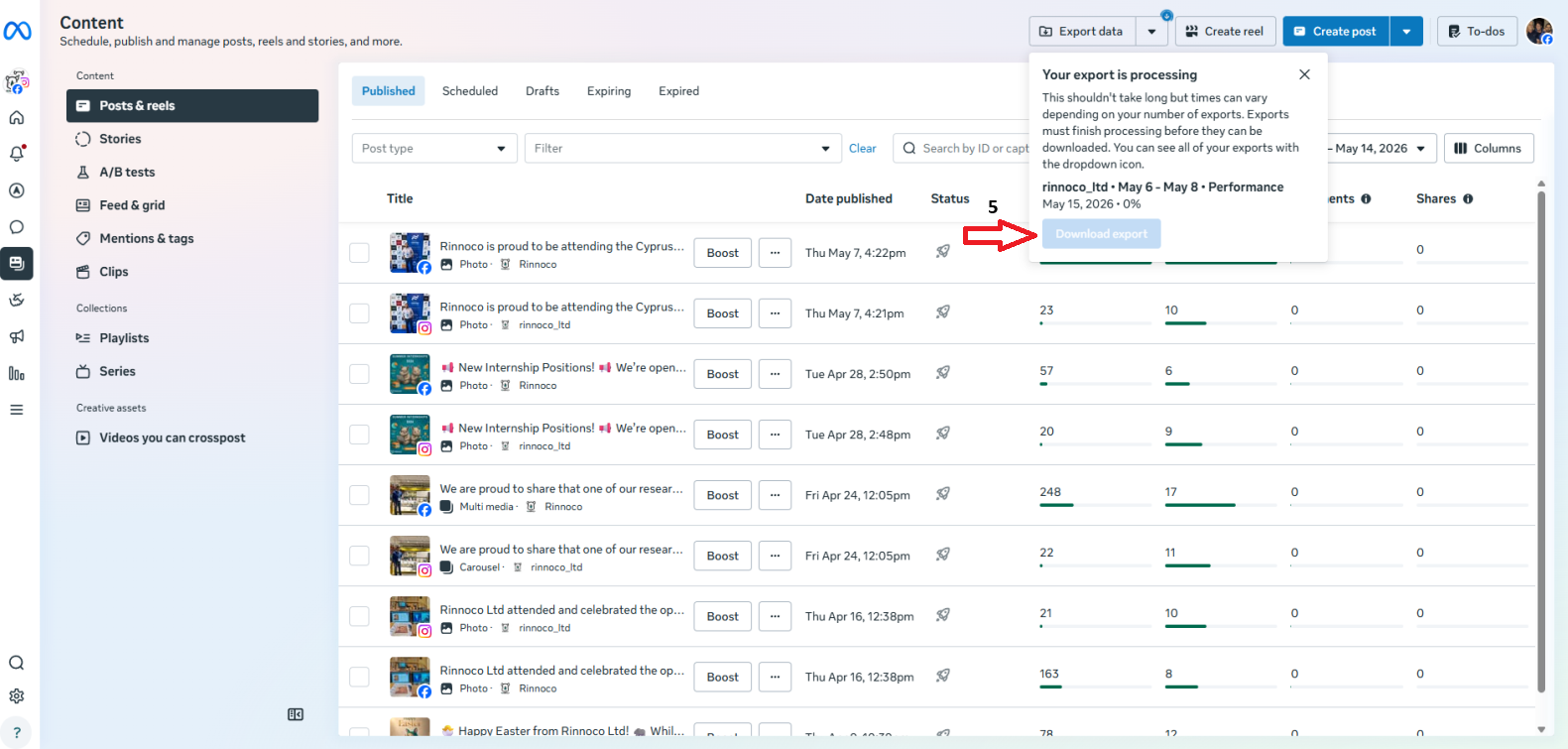1568x749 pixels.
Task: Open Inbox chat bubble icon
Action: pyautogui.click(x=17, y=227)
